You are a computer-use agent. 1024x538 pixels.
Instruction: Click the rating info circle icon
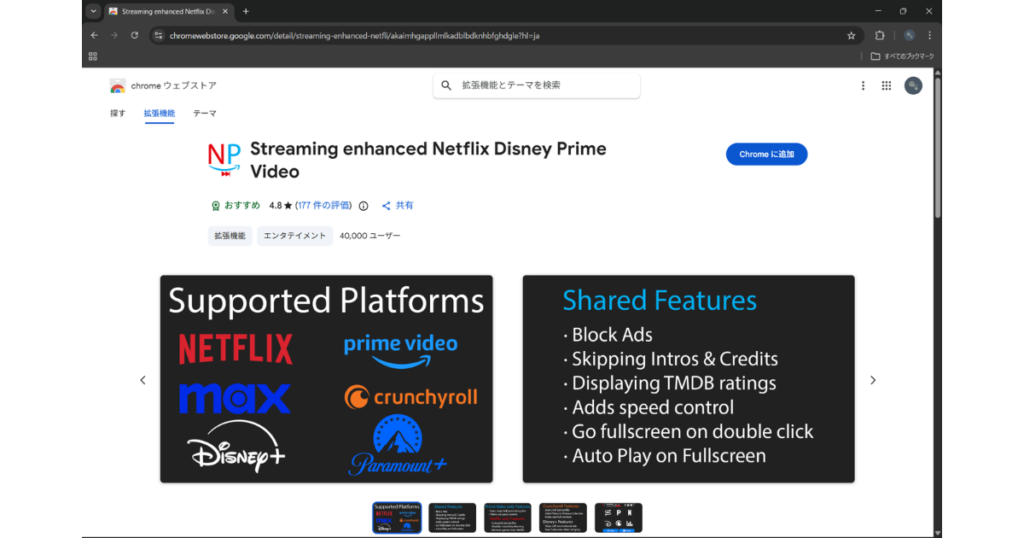tap(363, 206)
